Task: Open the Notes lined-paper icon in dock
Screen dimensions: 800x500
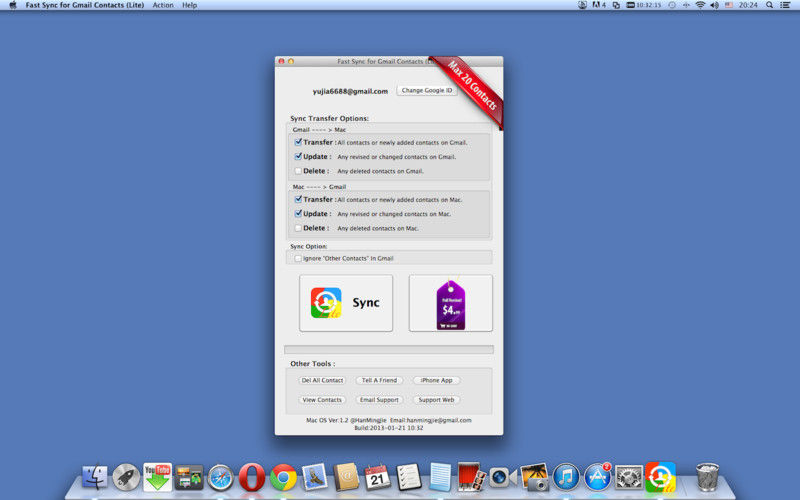Action: (440, 478)
